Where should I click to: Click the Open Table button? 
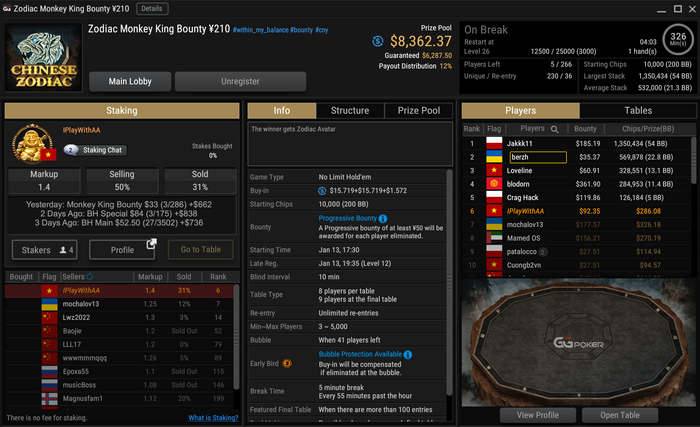pos(620,415)
